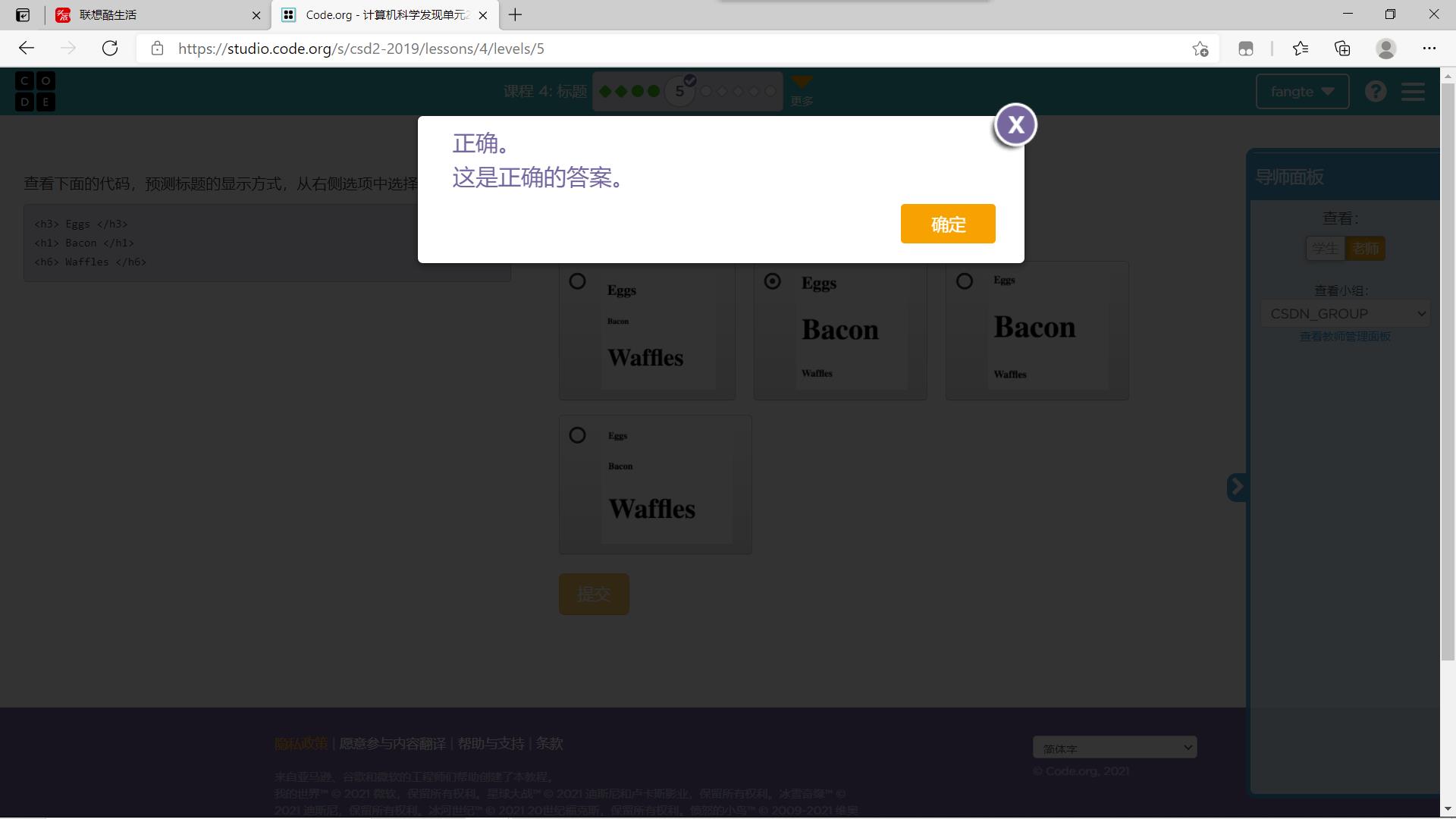1456x819 pixels.
Task: Select the medium Eggs, large Bacon option
Action: point(772,281)
